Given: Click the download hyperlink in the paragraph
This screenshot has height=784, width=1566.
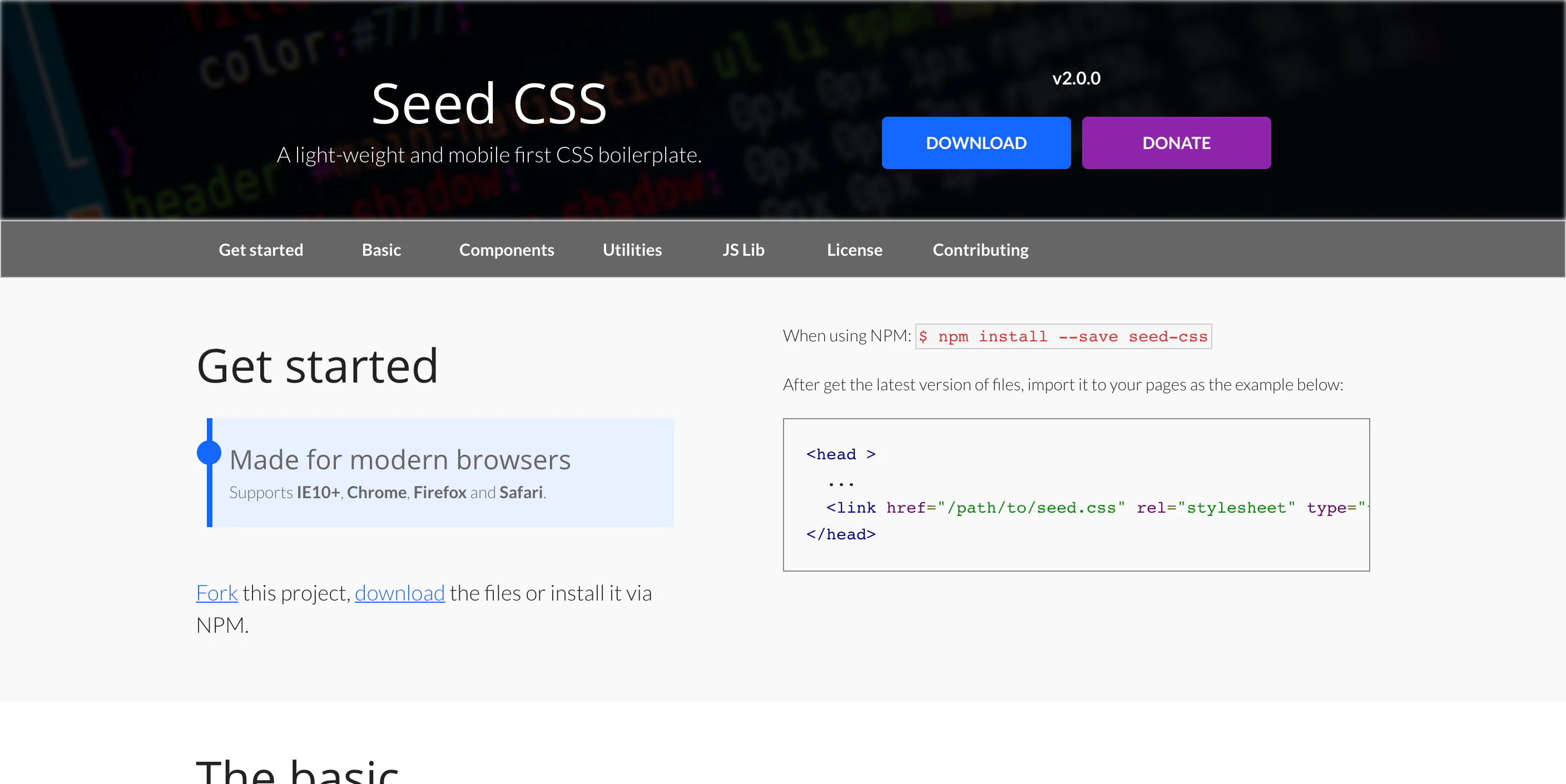Looking at the screenshot, I should tap(400, 593).
